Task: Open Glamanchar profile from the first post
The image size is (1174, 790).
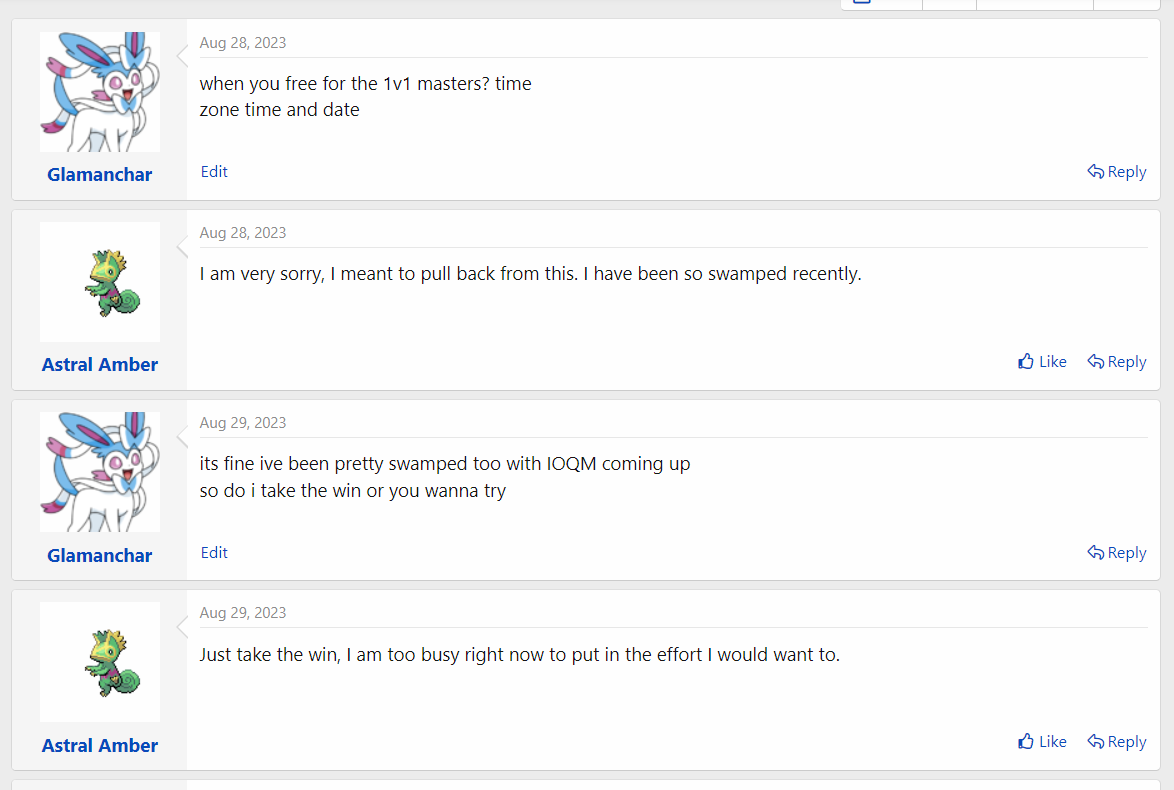Action: 100,174
